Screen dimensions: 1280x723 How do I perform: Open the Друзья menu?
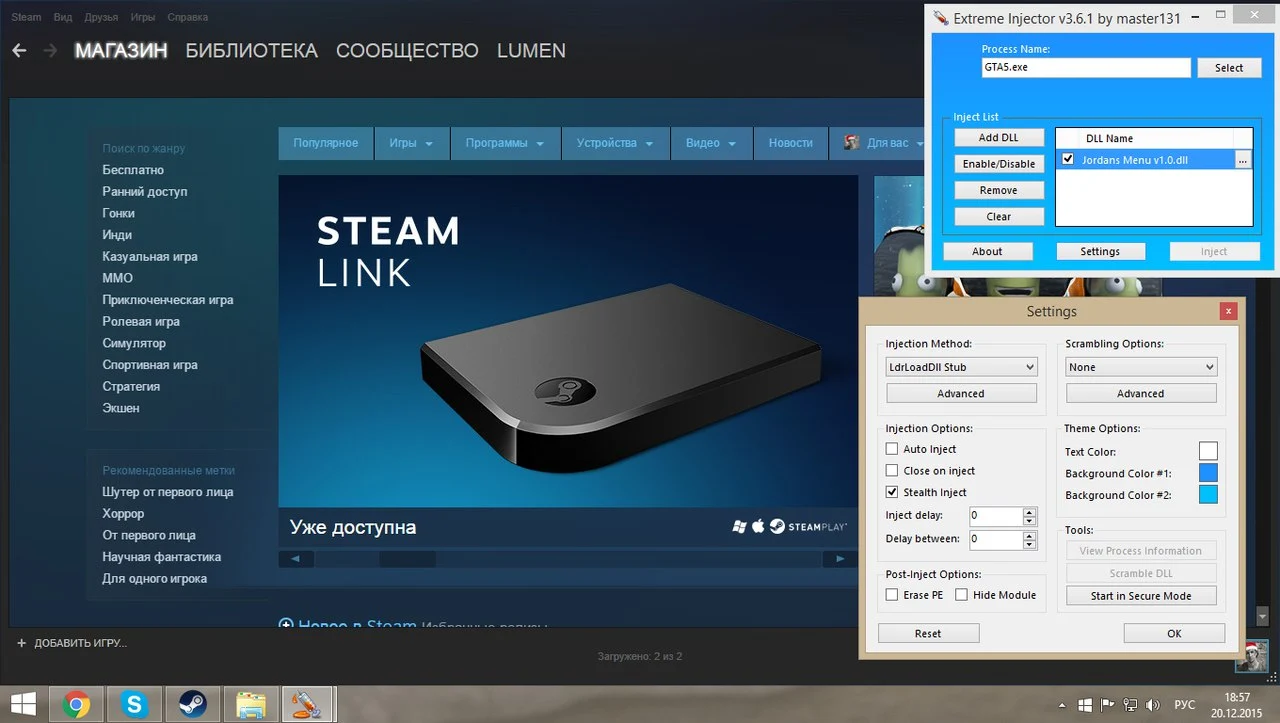pos(101,17)
